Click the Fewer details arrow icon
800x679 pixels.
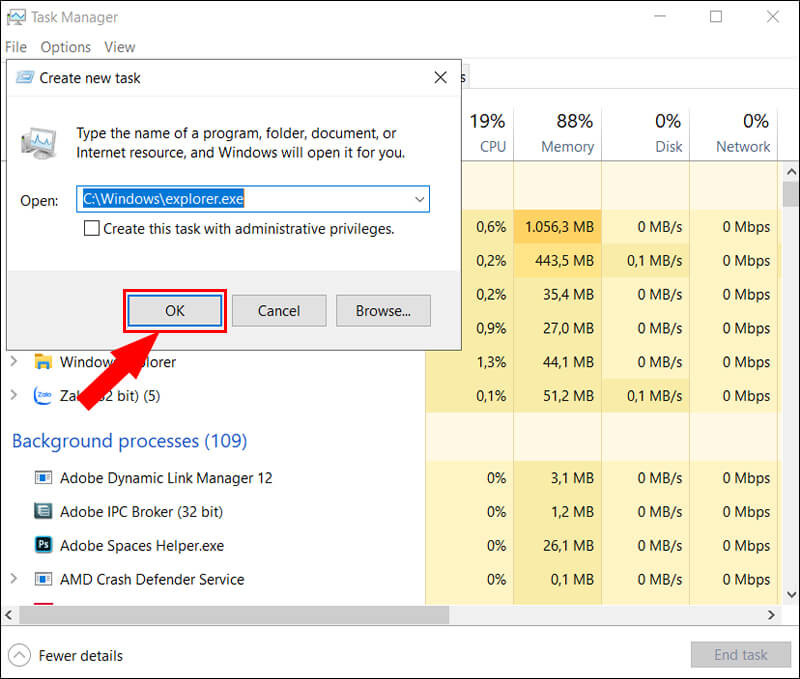(19, 655)
